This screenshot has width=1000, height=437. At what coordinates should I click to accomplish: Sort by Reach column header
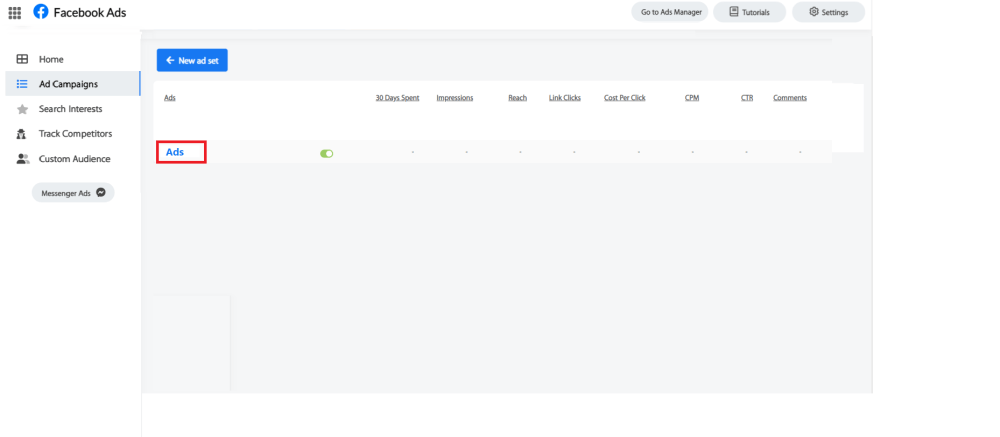click(x=517, y=98)
